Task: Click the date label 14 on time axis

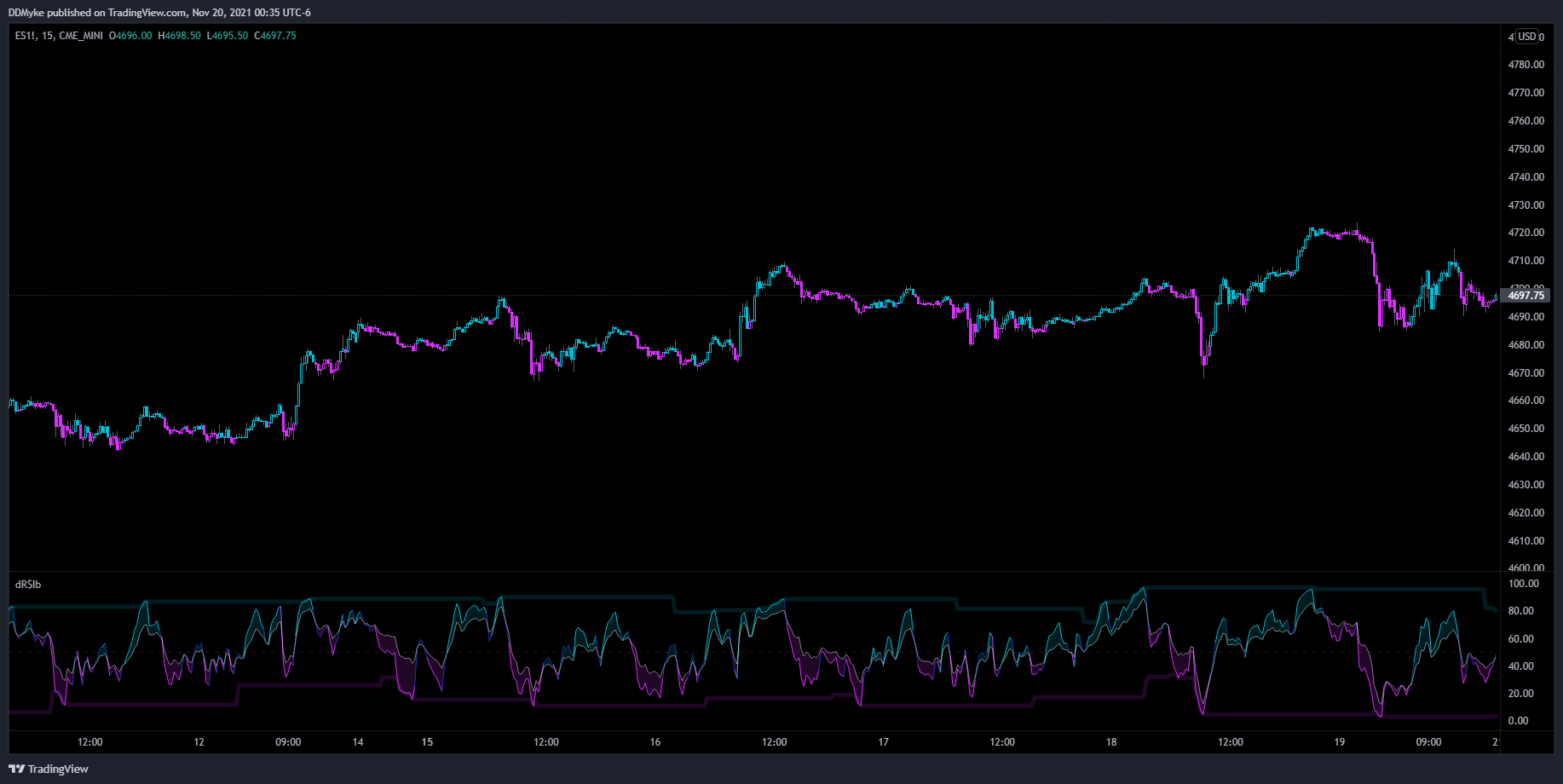Action: coord(358,742)
